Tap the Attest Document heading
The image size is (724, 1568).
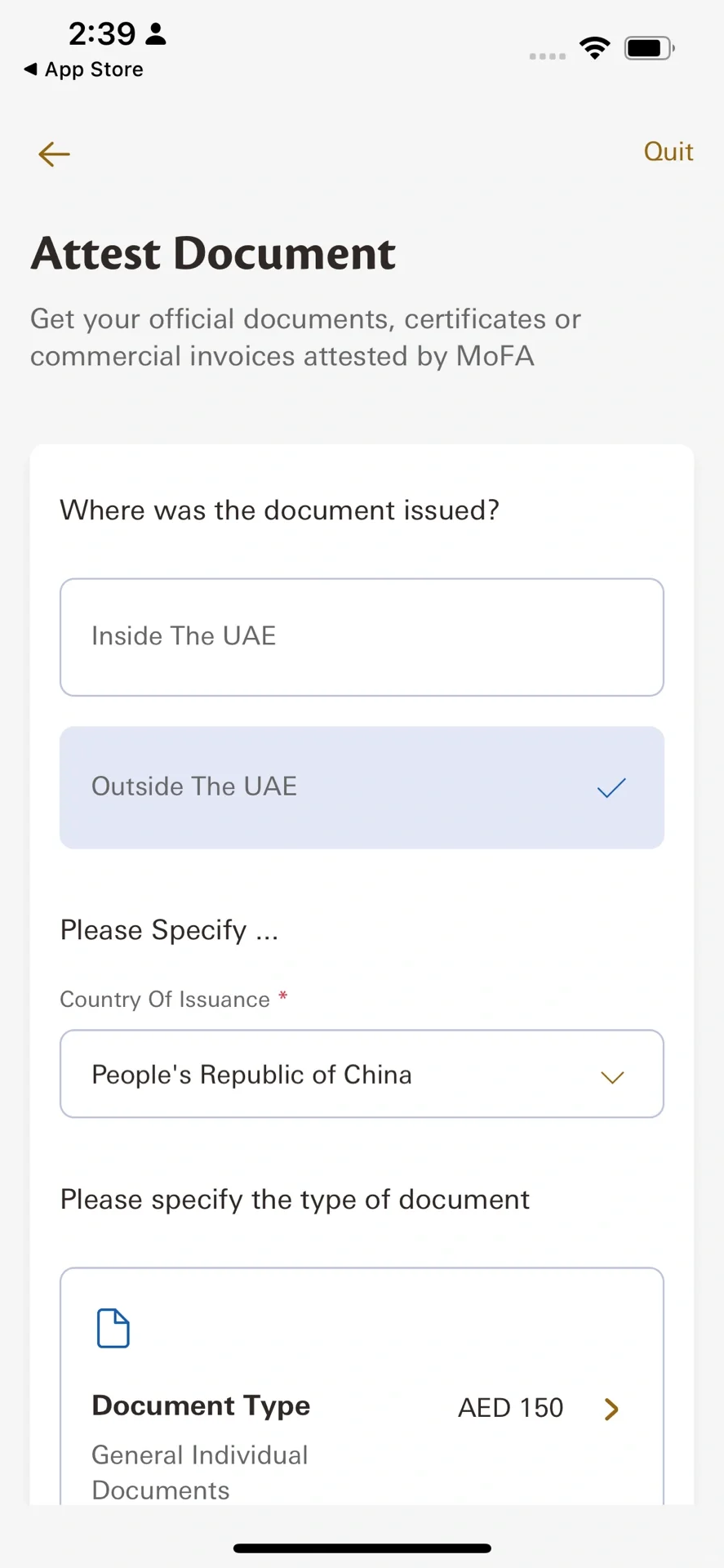point(213,253)
